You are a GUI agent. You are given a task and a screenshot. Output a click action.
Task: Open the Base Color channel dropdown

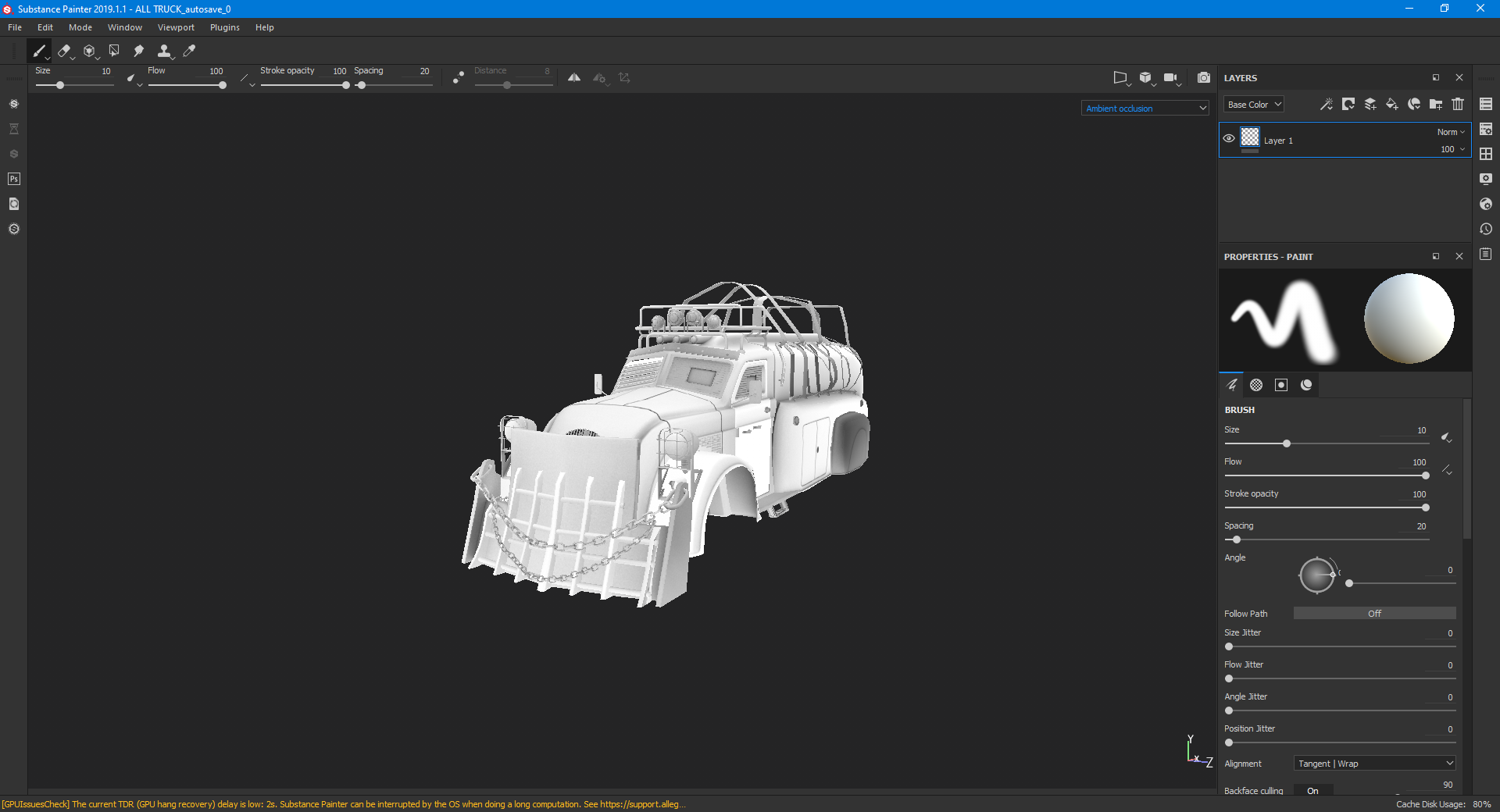(x=1253, y=105)
